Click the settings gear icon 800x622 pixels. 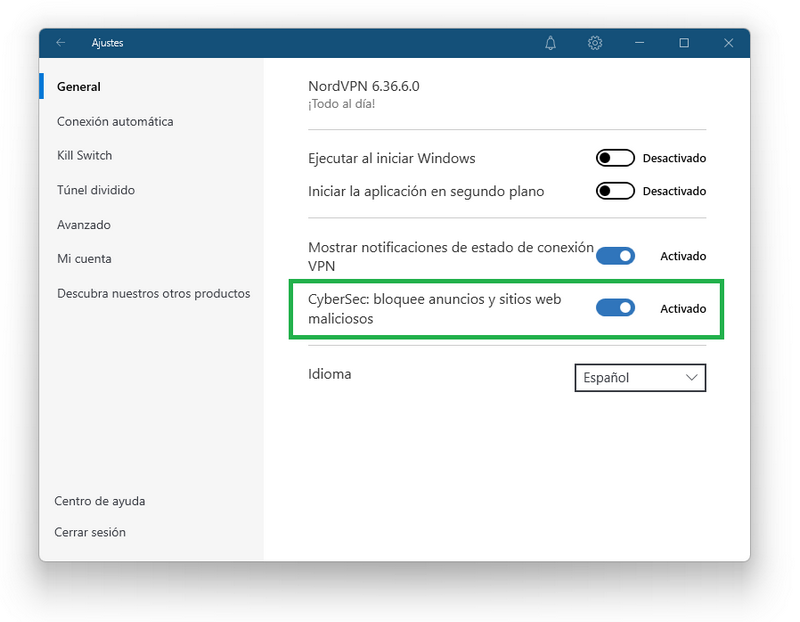pyautogui.click(x=595, y=43)
